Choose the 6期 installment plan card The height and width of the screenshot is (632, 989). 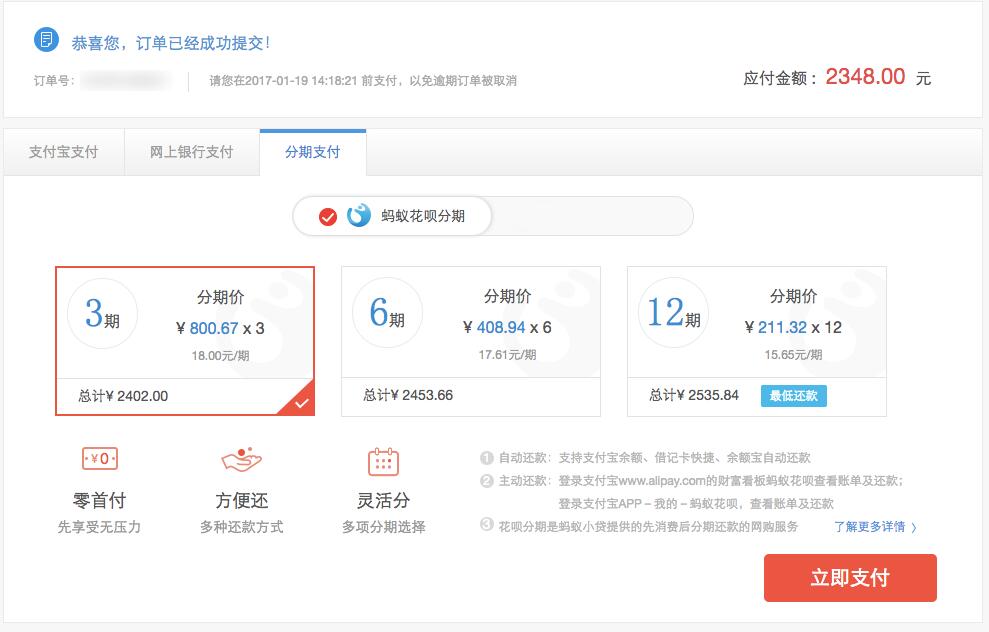[x=471, y=341]
